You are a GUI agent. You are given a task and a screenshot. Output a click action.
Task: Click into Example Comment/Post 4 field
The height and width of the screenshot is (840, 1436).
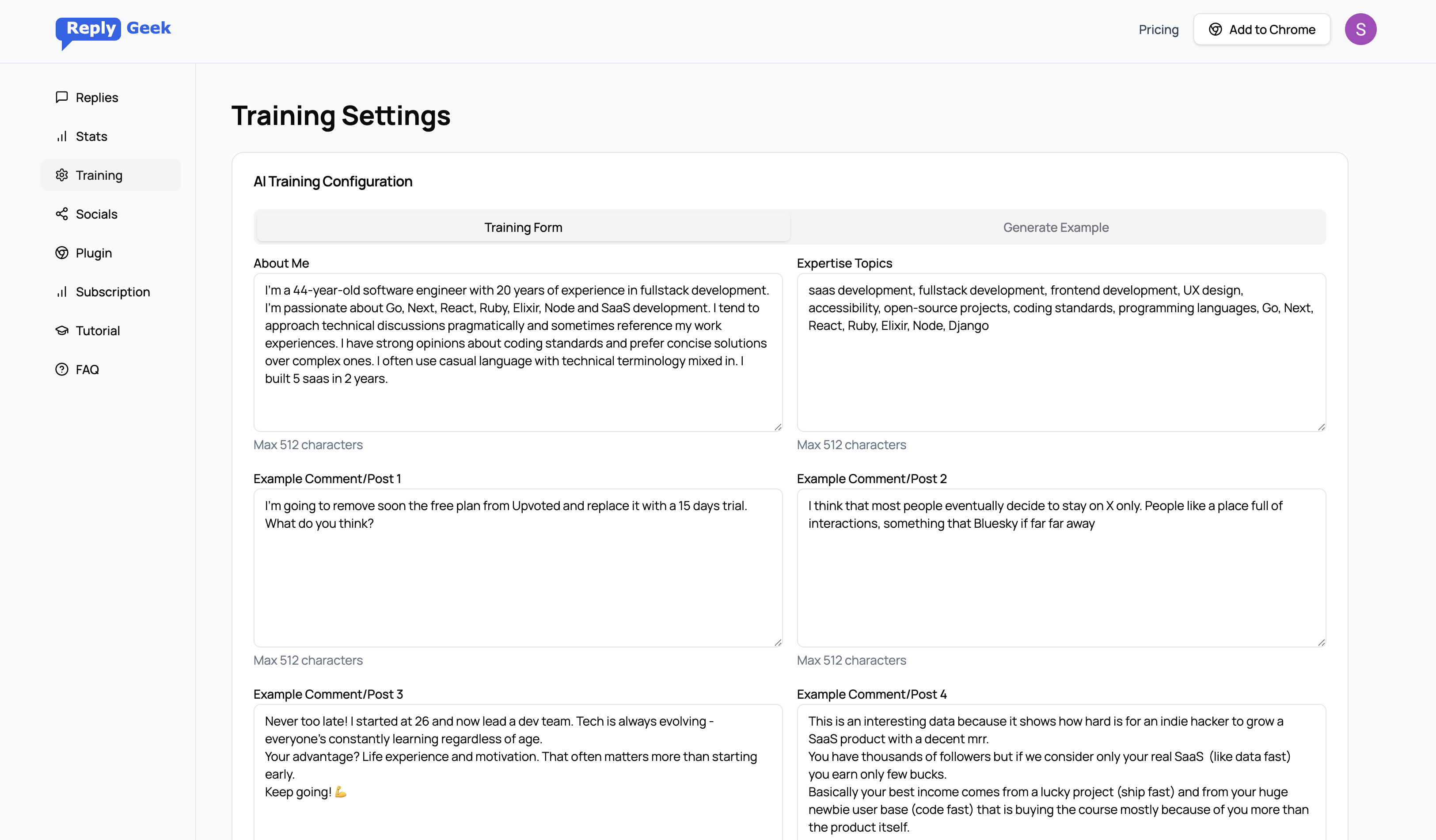(x=1061, y=772)
